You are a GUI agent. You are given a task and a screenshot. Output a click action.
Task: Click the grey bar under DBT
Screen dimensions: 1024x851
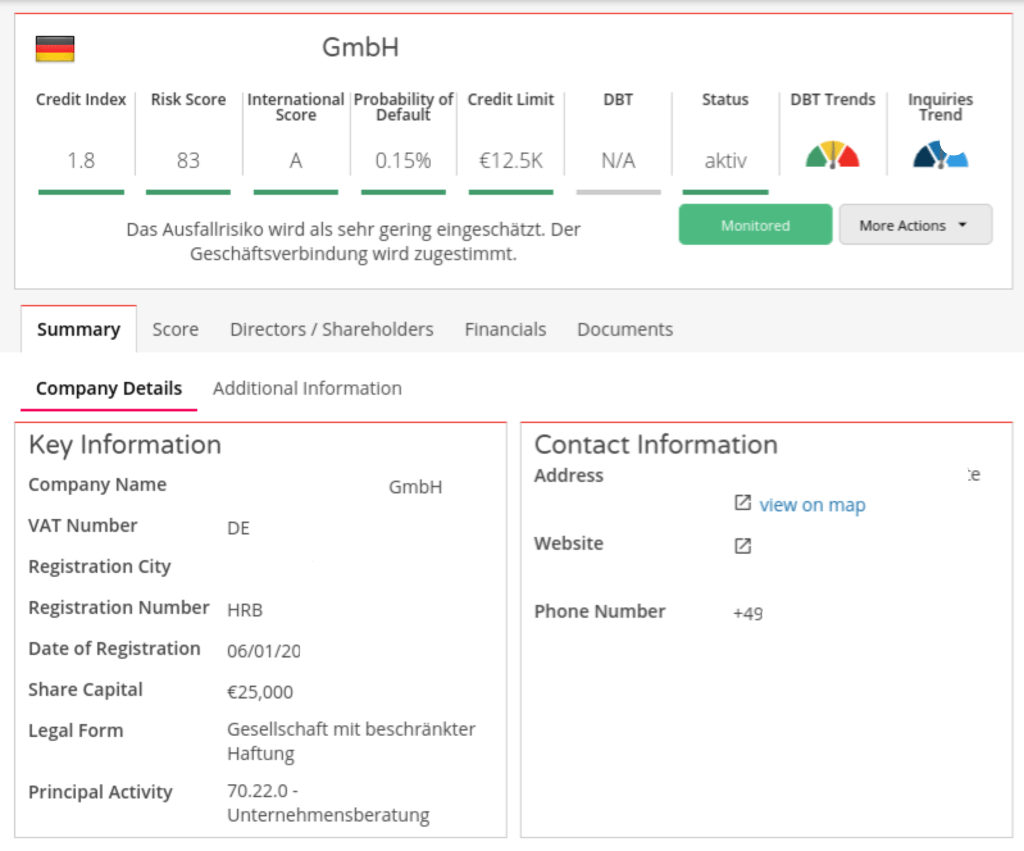(x=618, y=191)
